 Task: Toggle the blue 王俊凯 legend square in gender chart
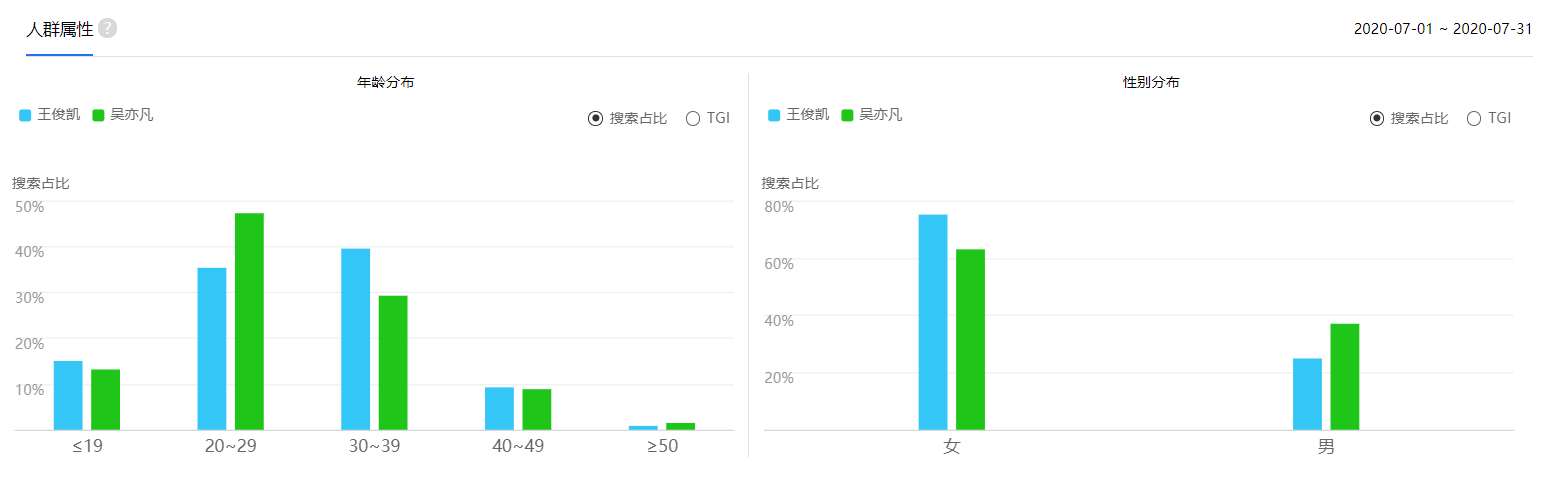coord(774,115)
